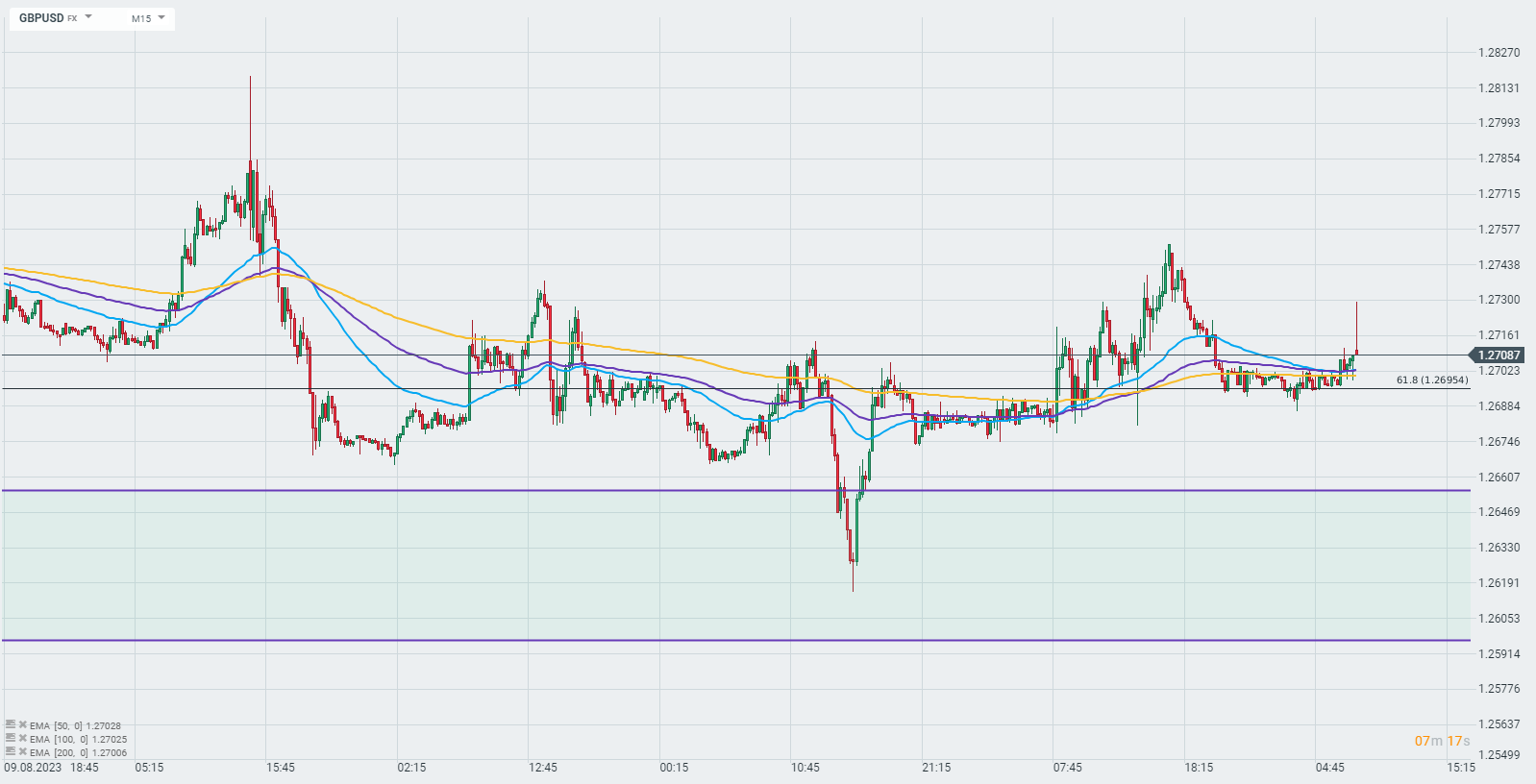Select the lower purple horizontal zone line

pyautogui.click(x=736, y=640)
